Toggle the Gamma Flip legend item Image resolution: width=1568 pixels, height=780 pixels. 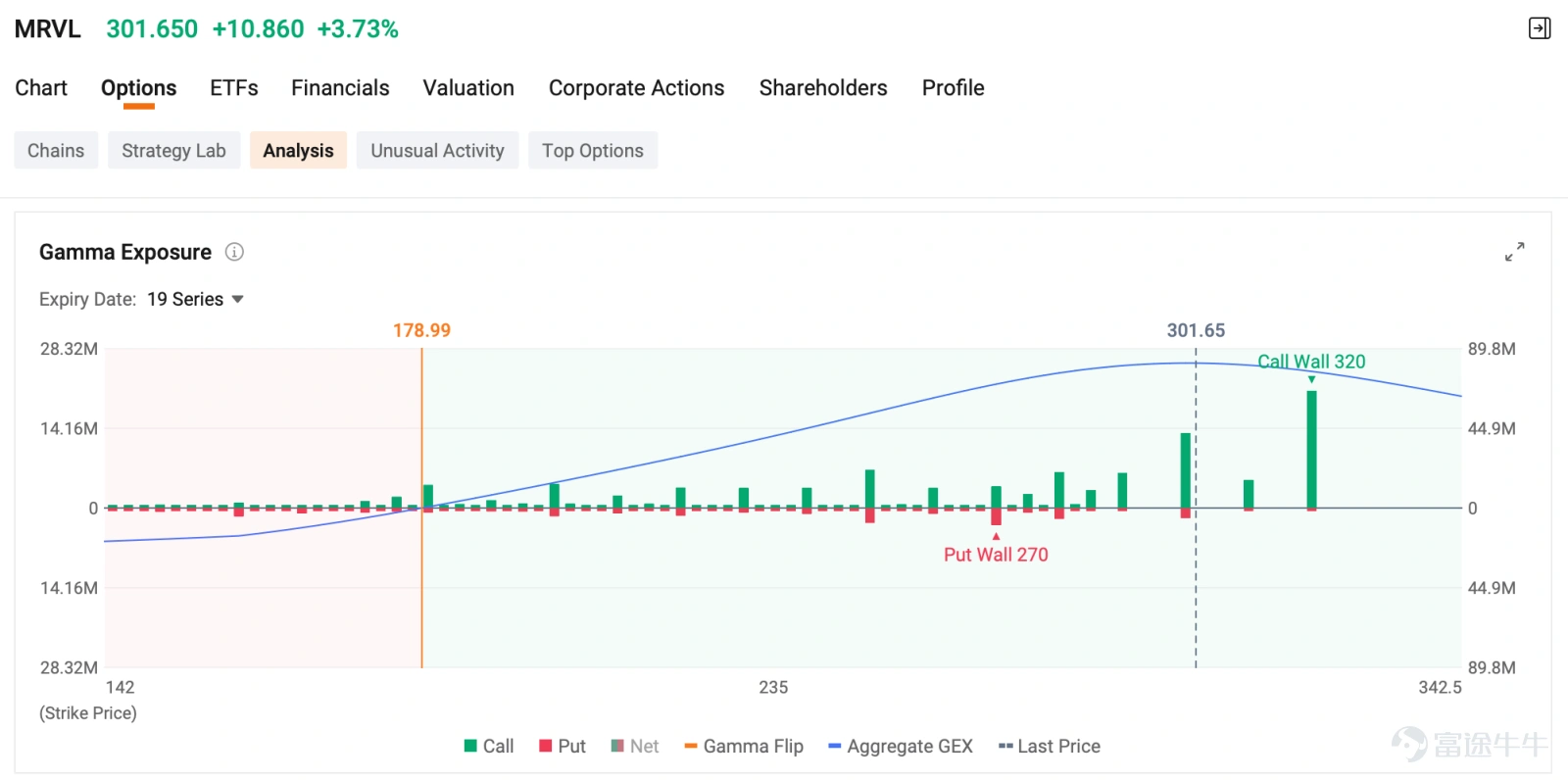point(744,746)
